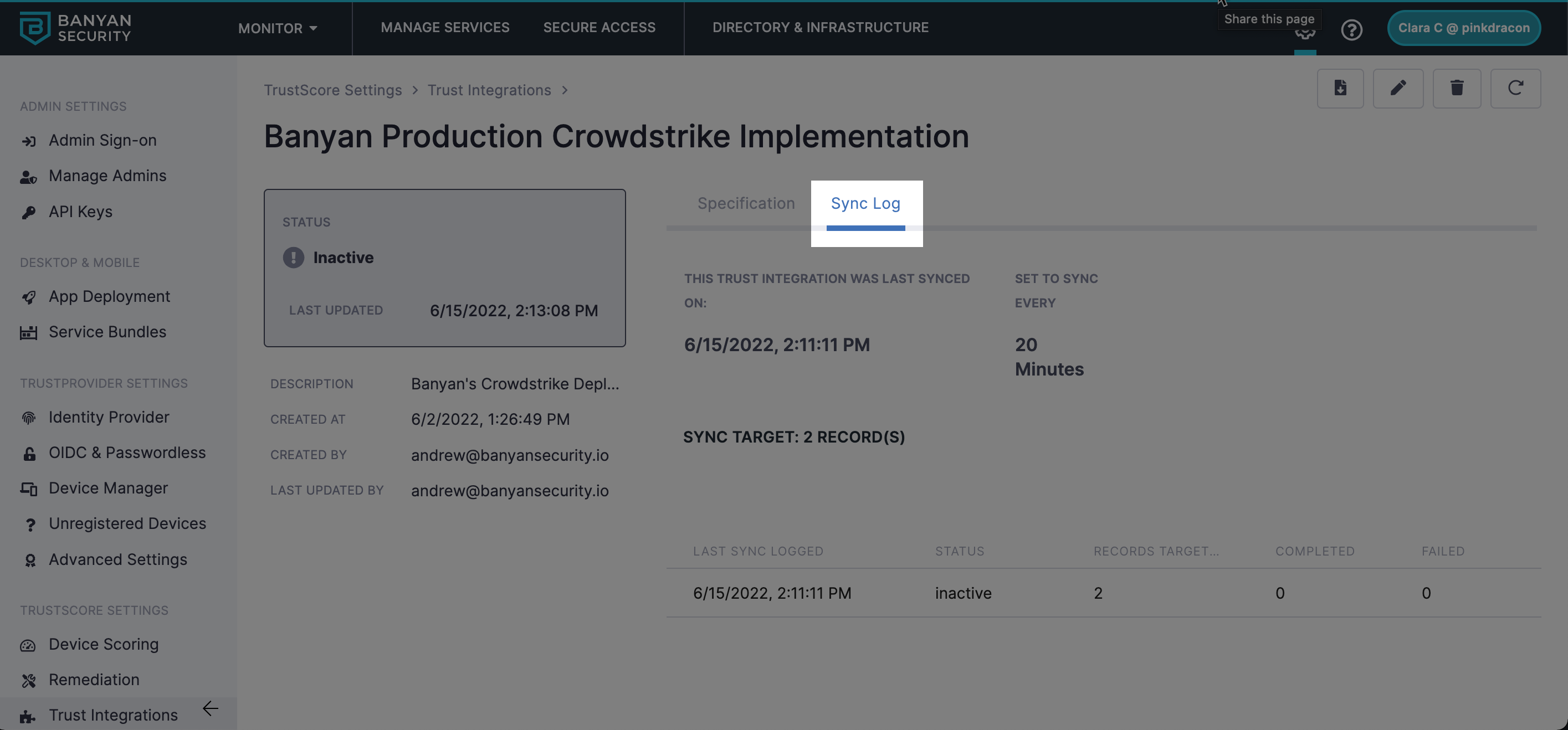
Task: Open Identity Provider settings in sidebar
Action: (109, 417)
